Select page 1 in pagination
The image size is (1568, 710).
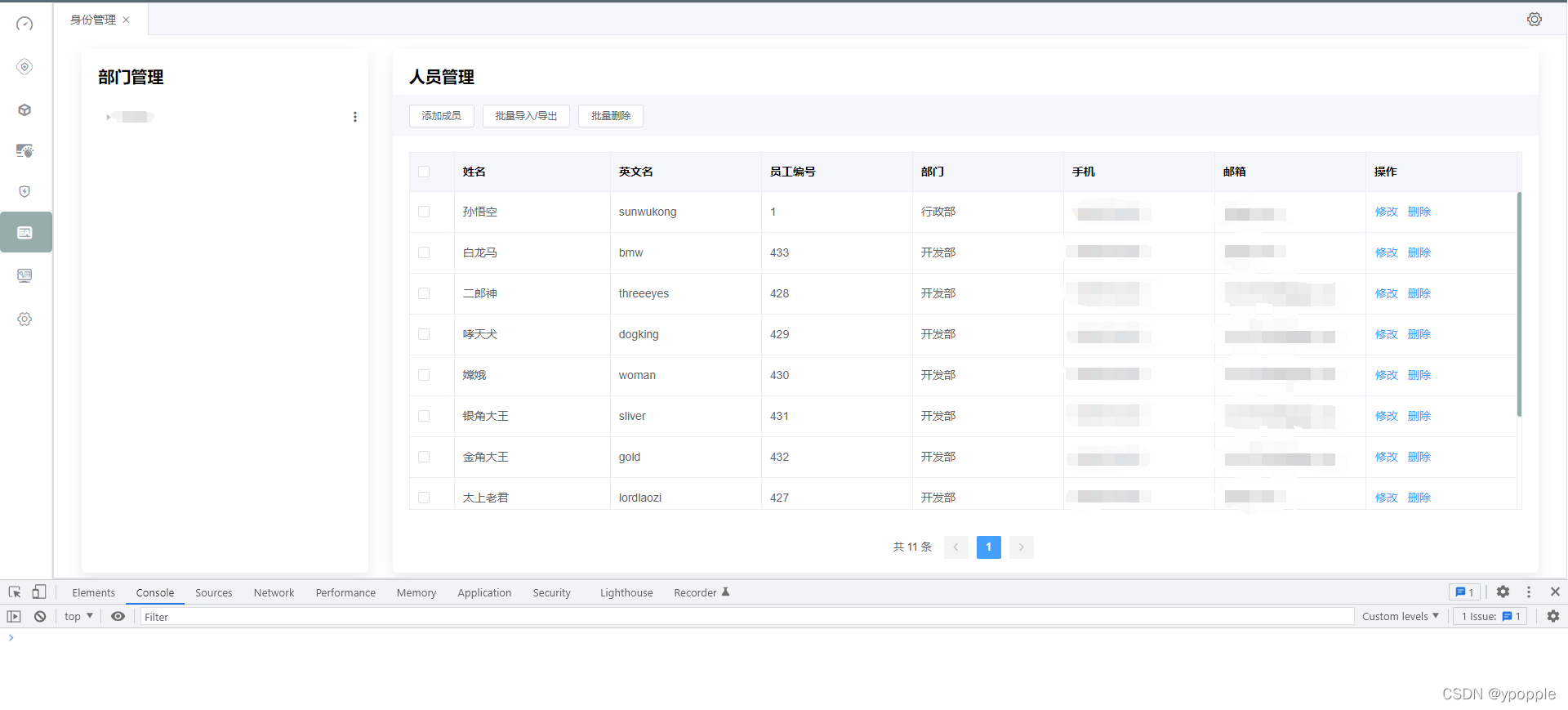989,547
